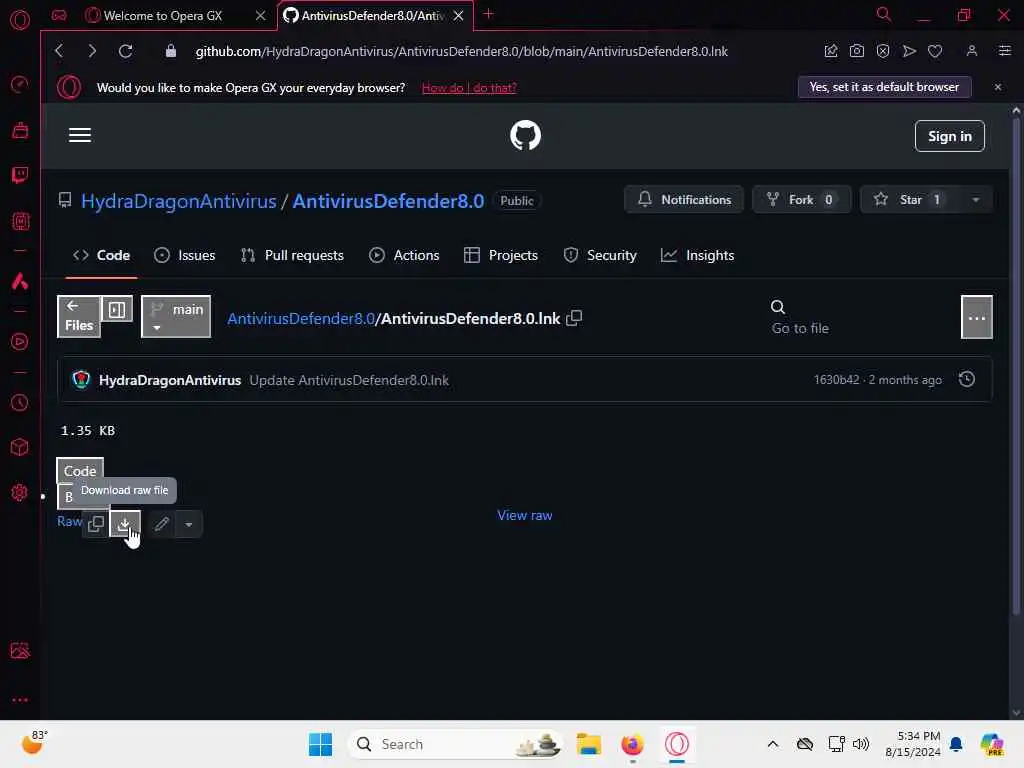The width and height of the screenshot is (1024, 768).
Task: Open the Projects tab
Action: point(501,255)
